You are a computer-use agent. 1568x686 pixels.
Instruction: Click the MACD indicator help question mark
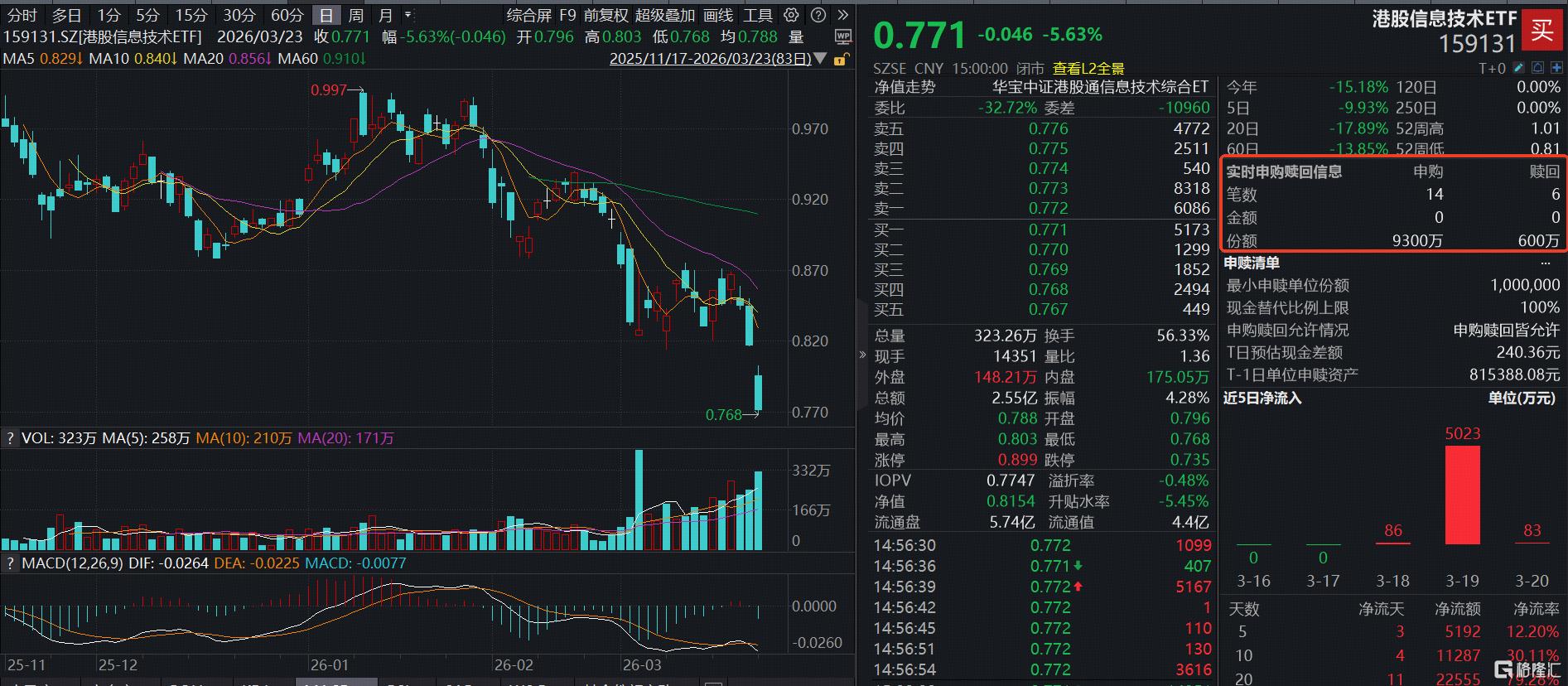click(10, 563)
